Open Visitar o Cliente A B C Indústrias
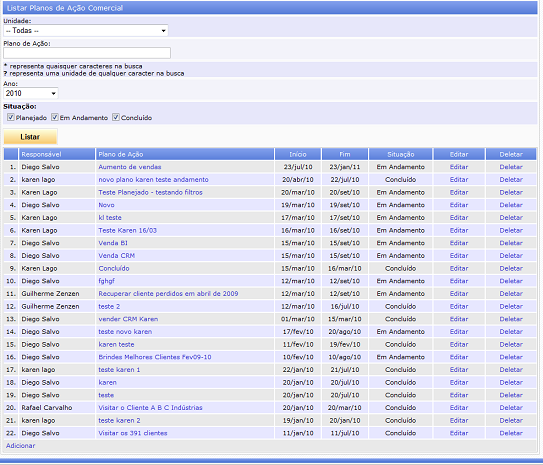The image size is (543, 465). [150, 408]
